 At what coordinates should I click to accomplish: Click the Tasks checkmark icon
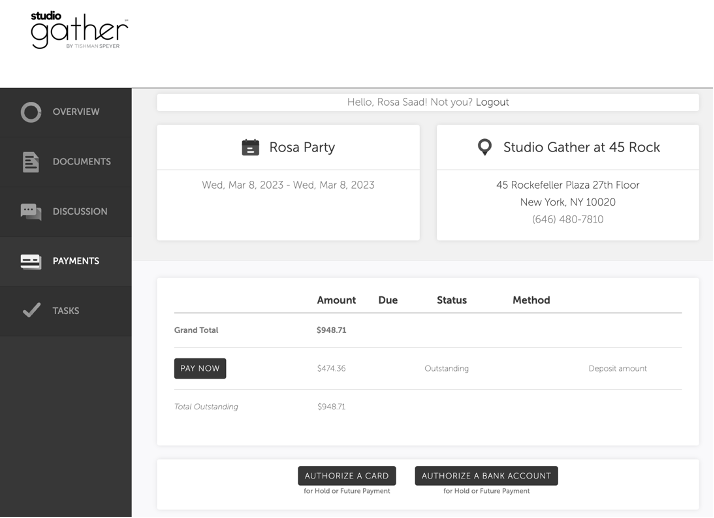pos(31,311)
